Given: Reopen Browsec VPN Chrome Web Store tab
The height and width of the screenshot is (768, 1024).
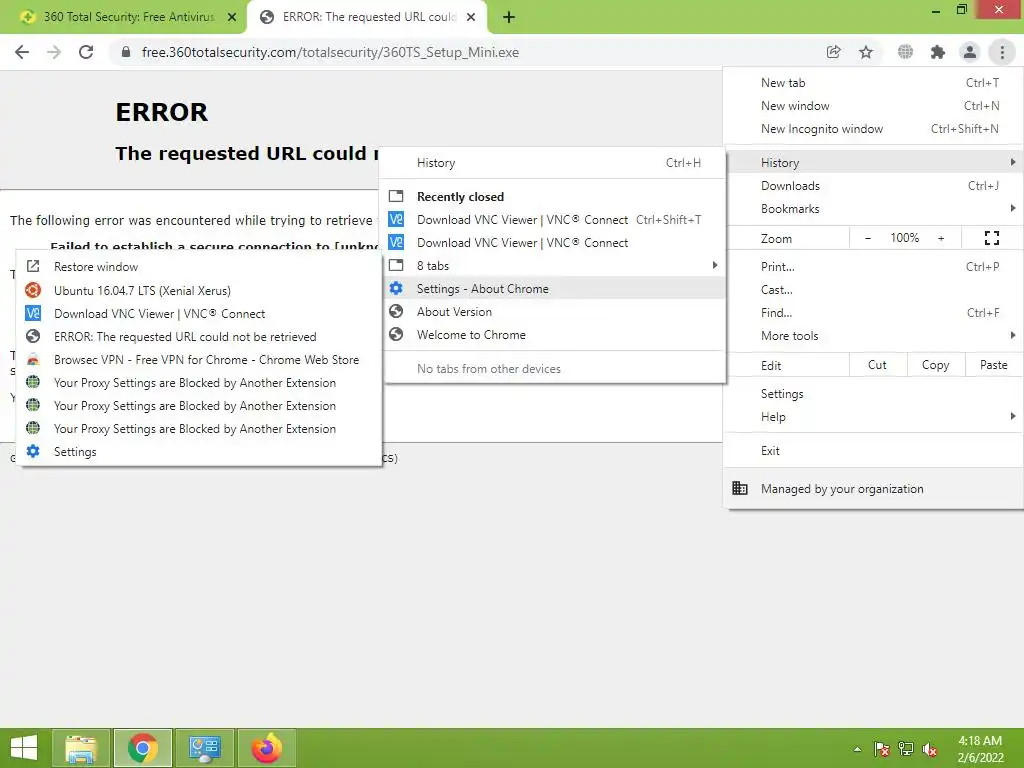Looking at the screenshot, I should pyautogui.click(x=199, y=359).
